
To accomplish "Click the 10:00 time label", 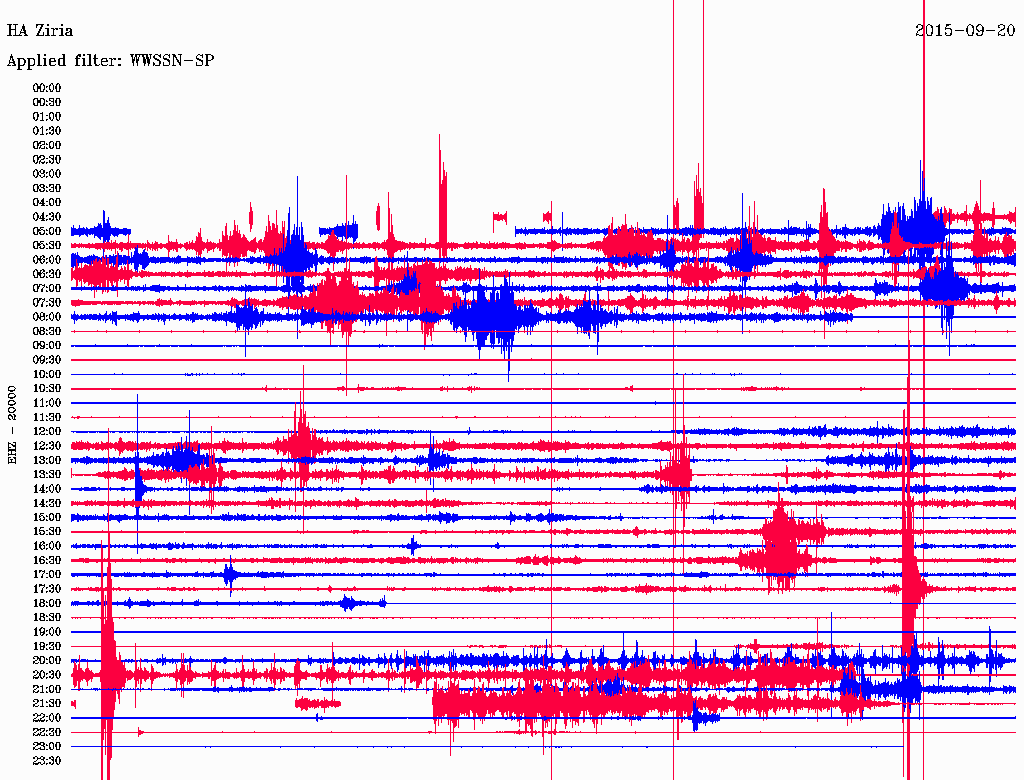I will click(47, 374).
